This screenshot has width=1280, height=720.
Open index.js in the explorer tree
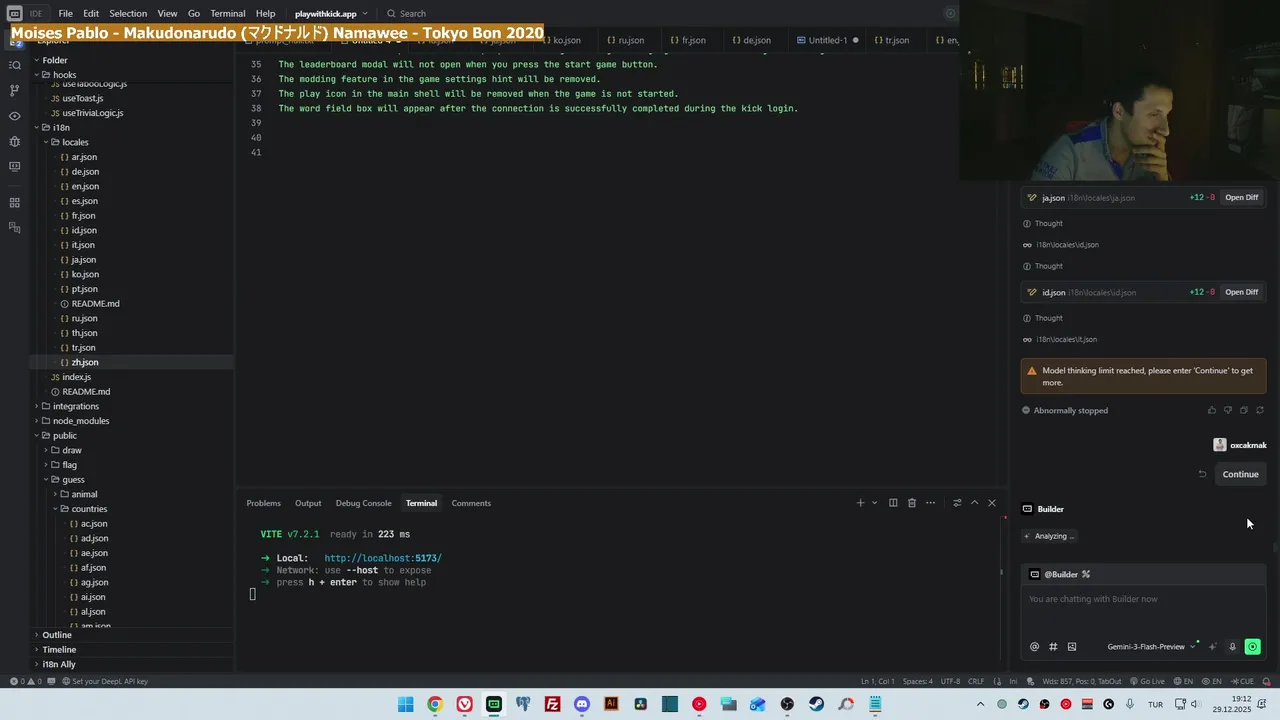(x=76, y=377)
